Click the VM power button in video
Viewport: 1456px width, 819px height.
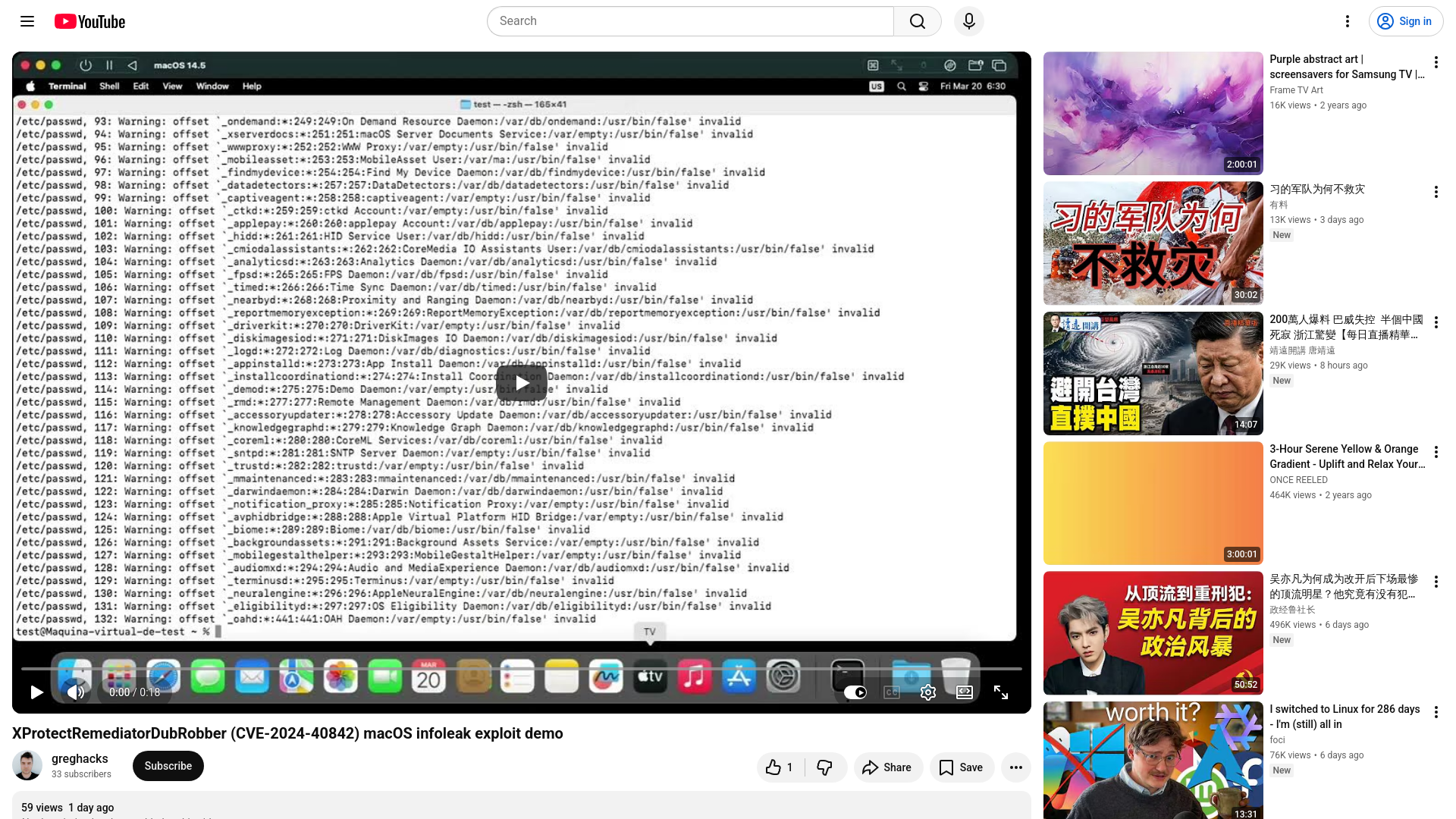click(86, 65)
